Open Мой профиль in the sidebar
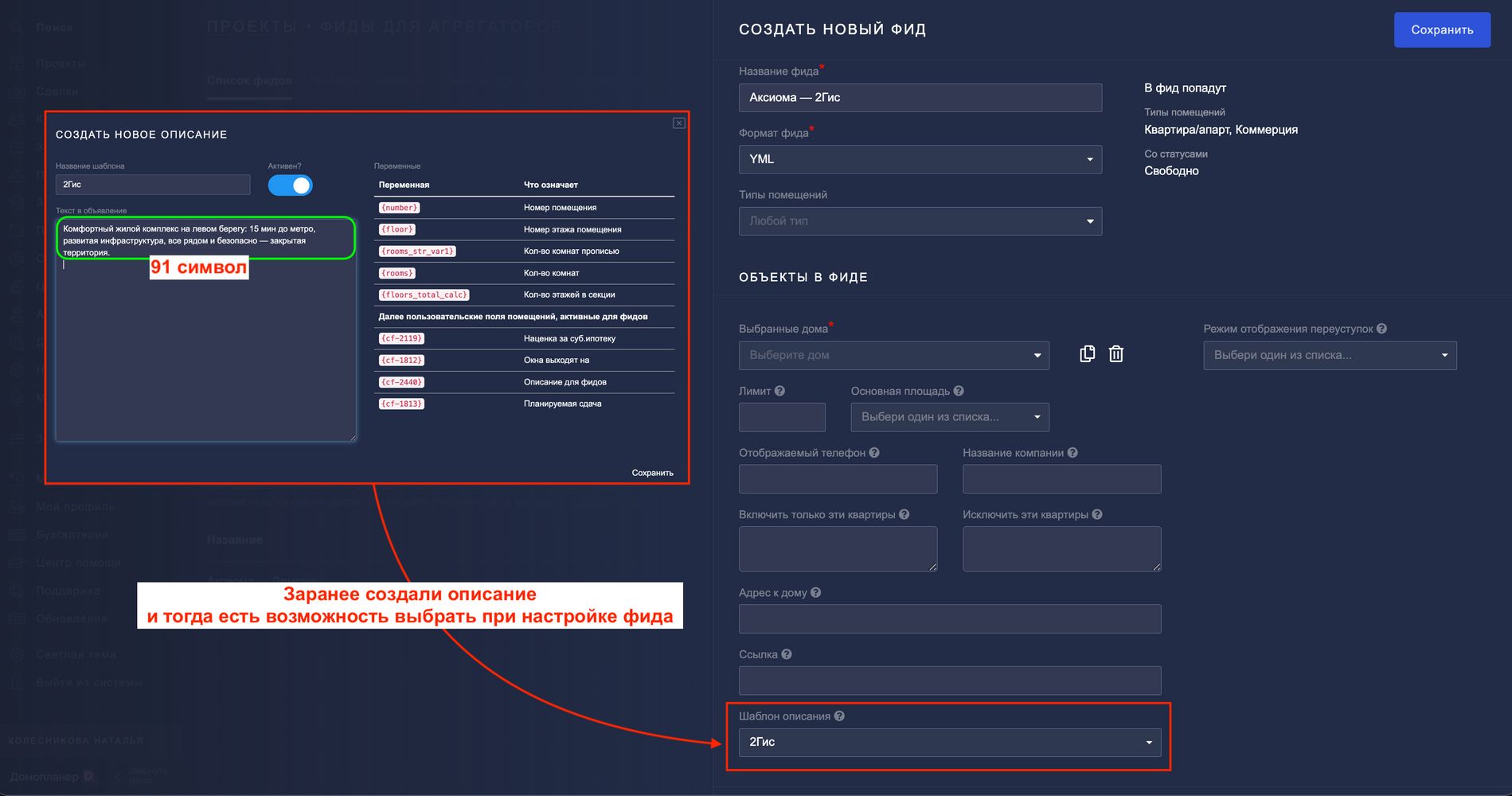This screenshot has width=1512, height=796. point(76,506)
